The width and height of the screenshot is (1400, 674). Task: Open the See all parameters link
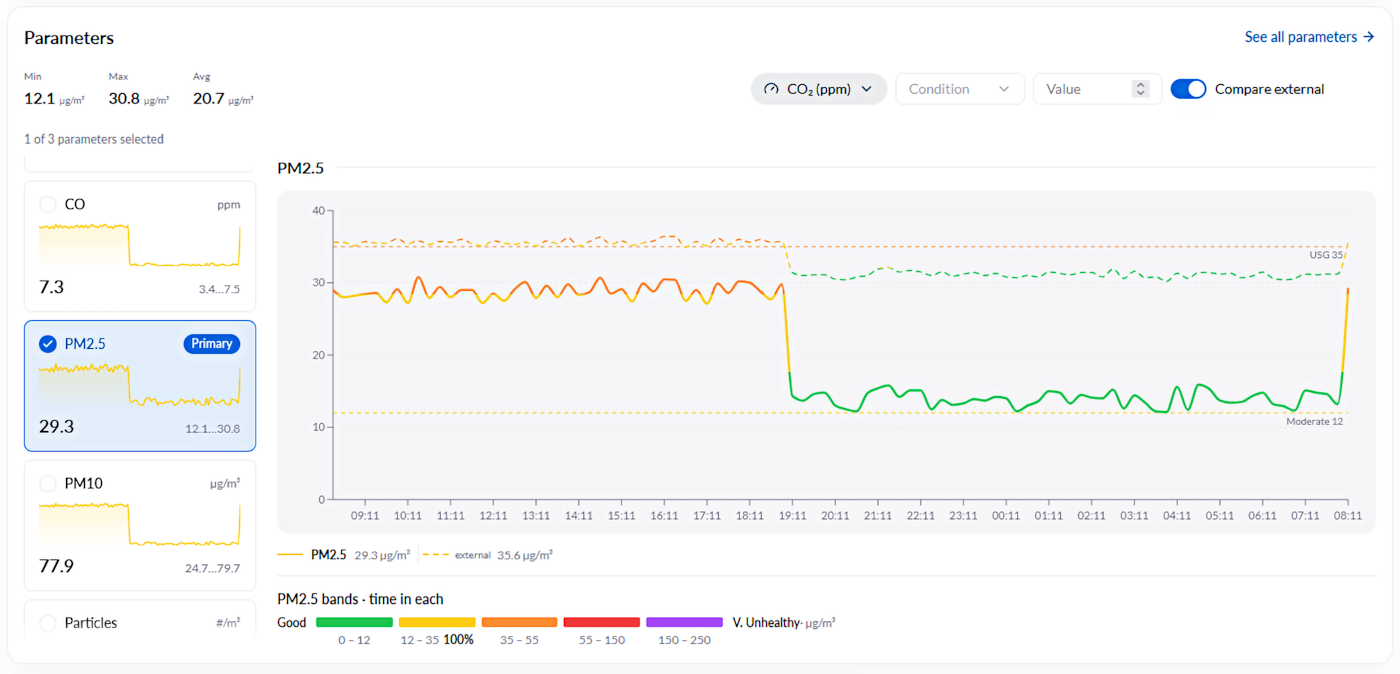pos(1309,37)
